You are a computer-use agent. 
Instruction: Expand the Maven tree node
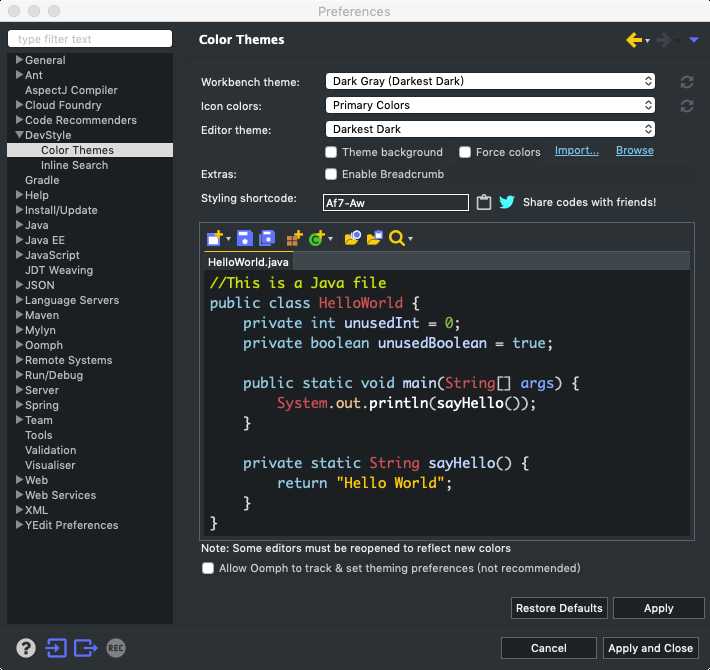click(19, 315)
